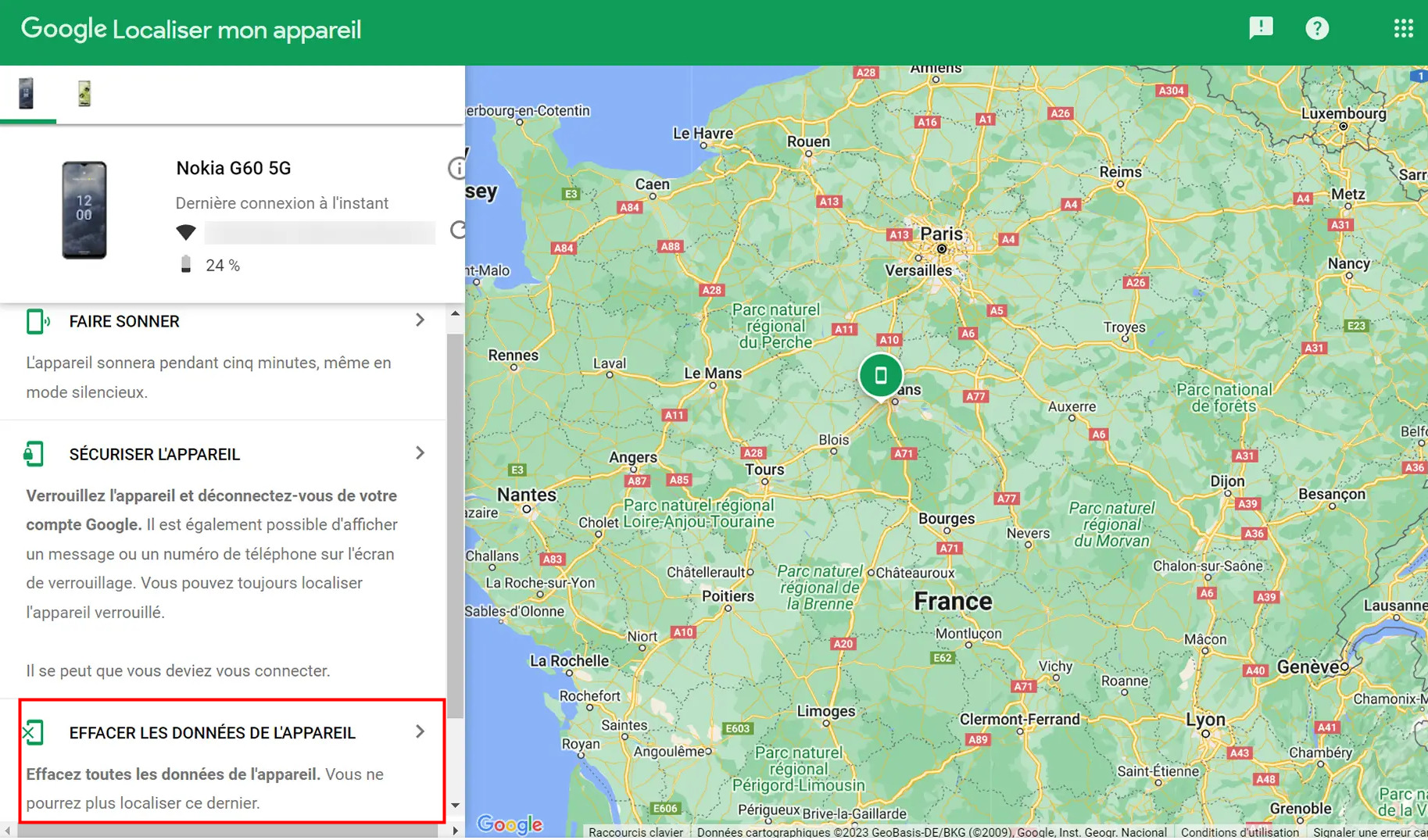Click Signaler une erreur cartographique link
Screen dimensions: 1428x840
pyautogui.click(x=1369, y=832)
